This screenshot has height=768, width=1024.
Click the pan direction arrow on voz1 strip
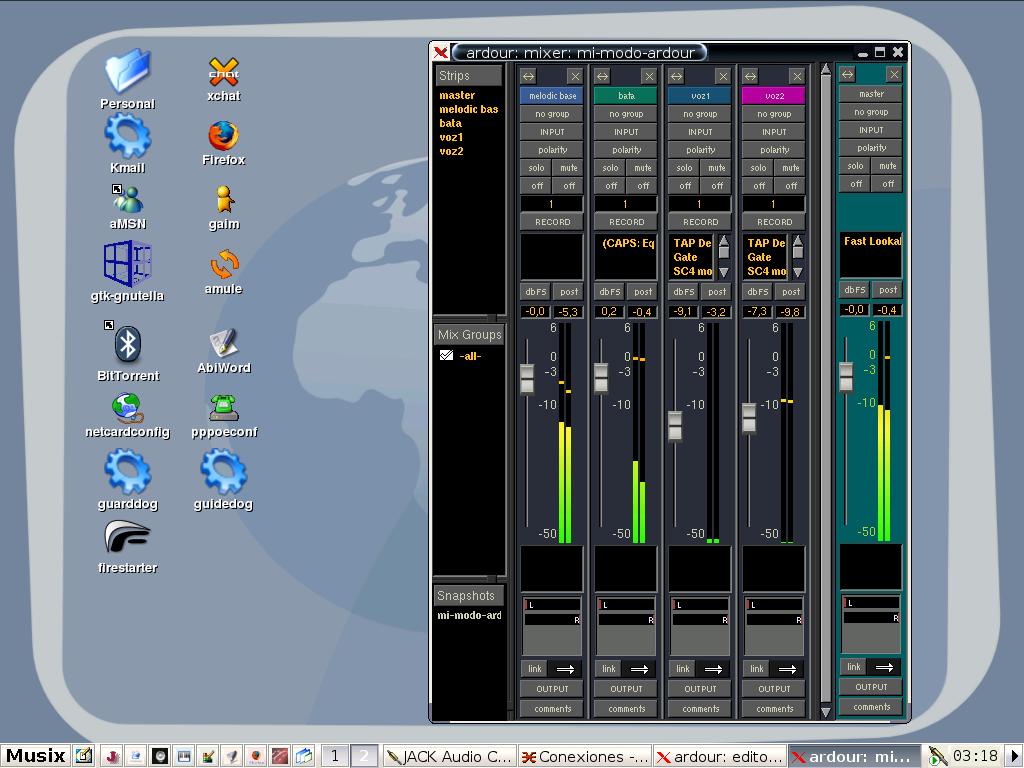pyautogui.click(x=714, y=669)
